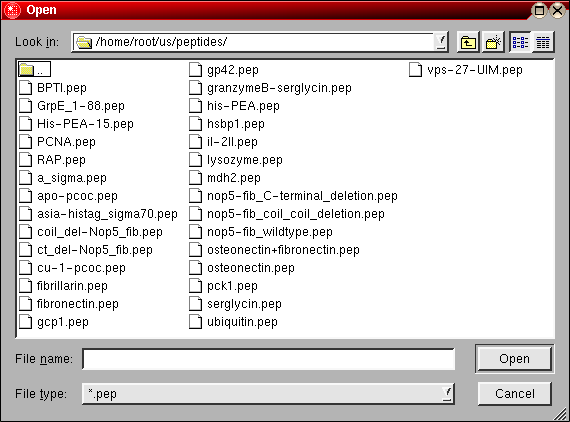This screenshot has width=570, height=422.
Task: Click the Cancel button
Action: click(514, 394)
